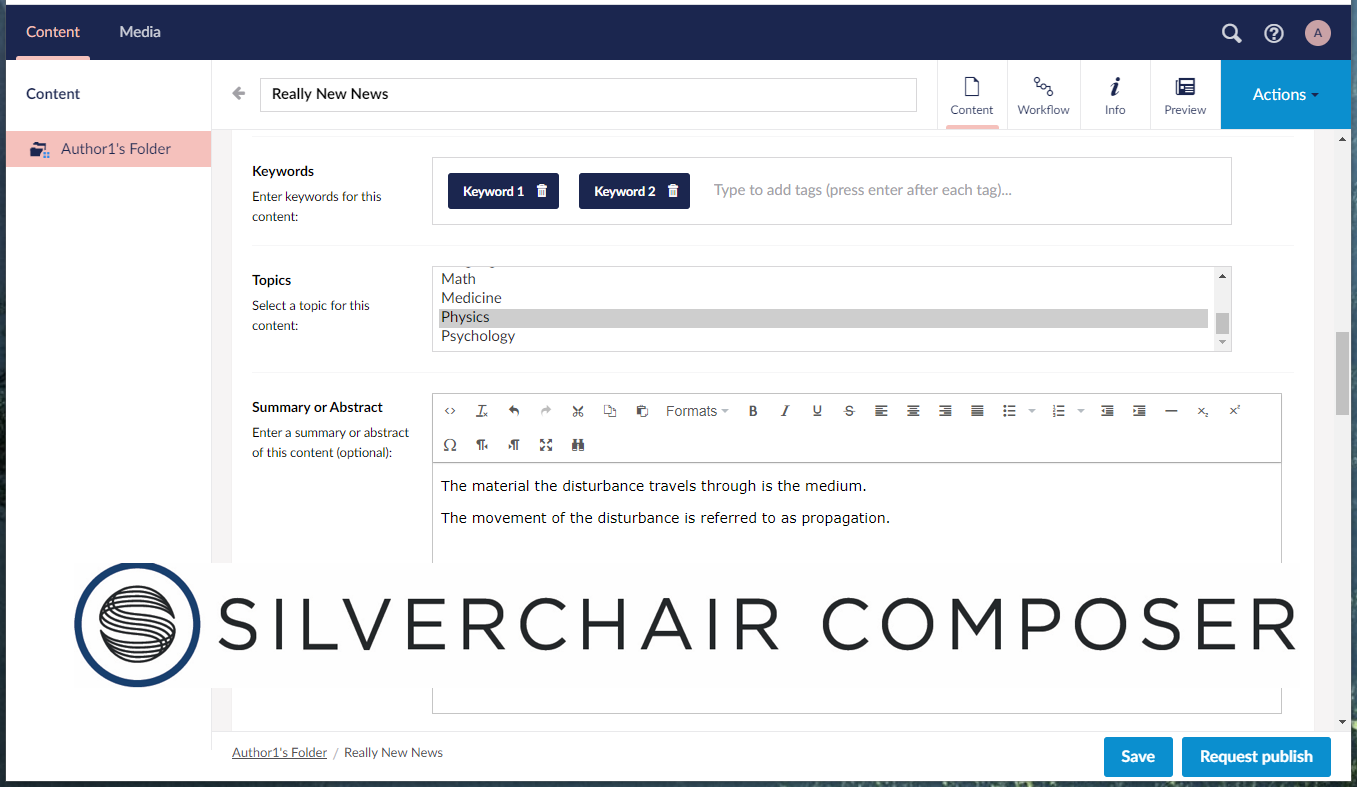Increase indent of the paragraph

point(1139,411)
